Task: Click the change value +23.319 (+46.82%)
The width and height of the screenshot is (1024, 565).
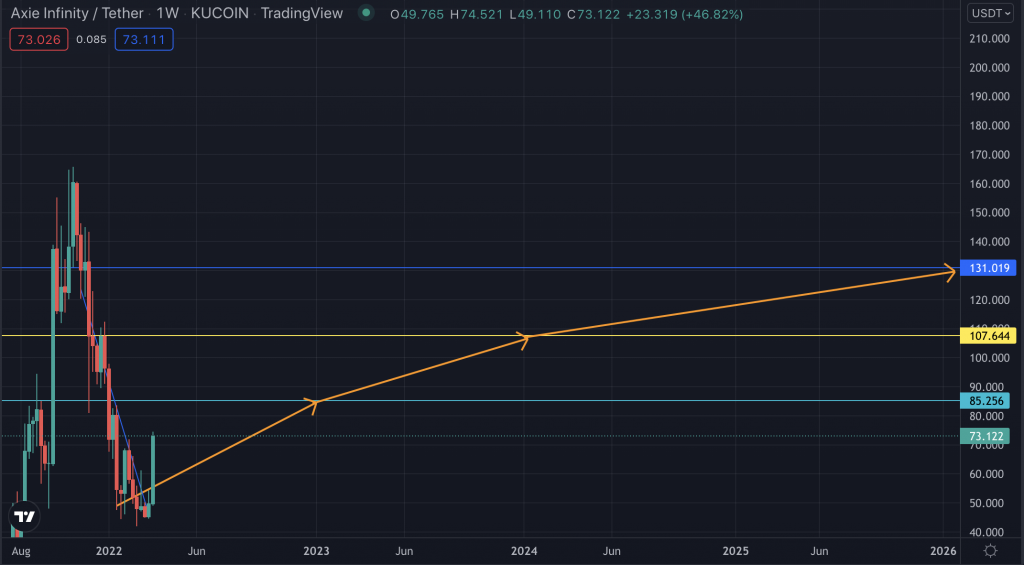Action: 684,14
